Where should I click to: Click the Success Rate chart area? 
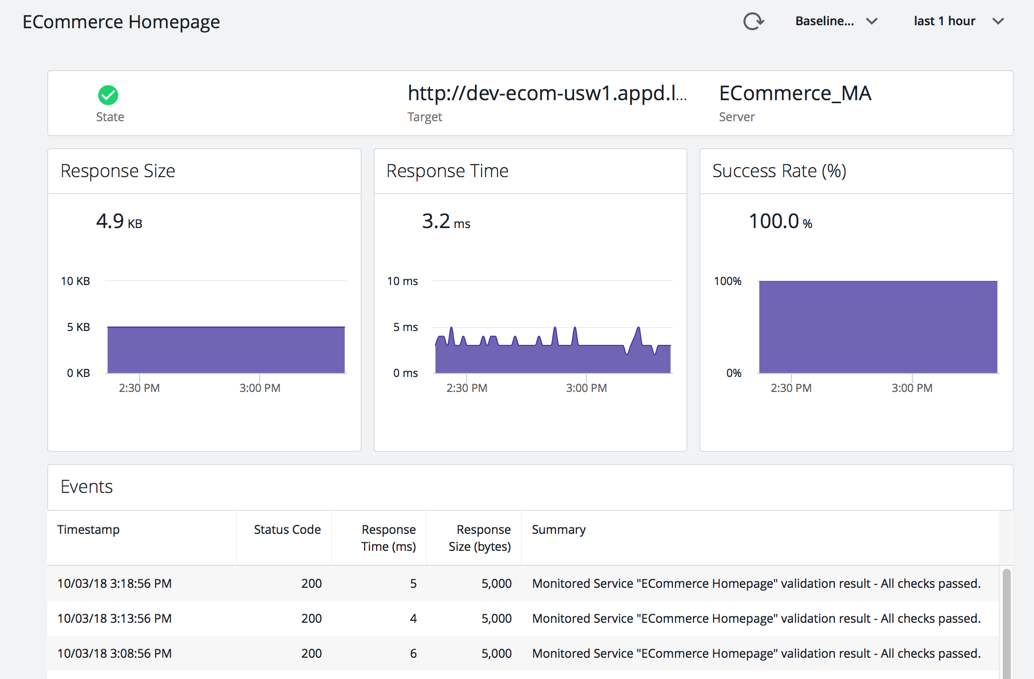coord(878,327)
